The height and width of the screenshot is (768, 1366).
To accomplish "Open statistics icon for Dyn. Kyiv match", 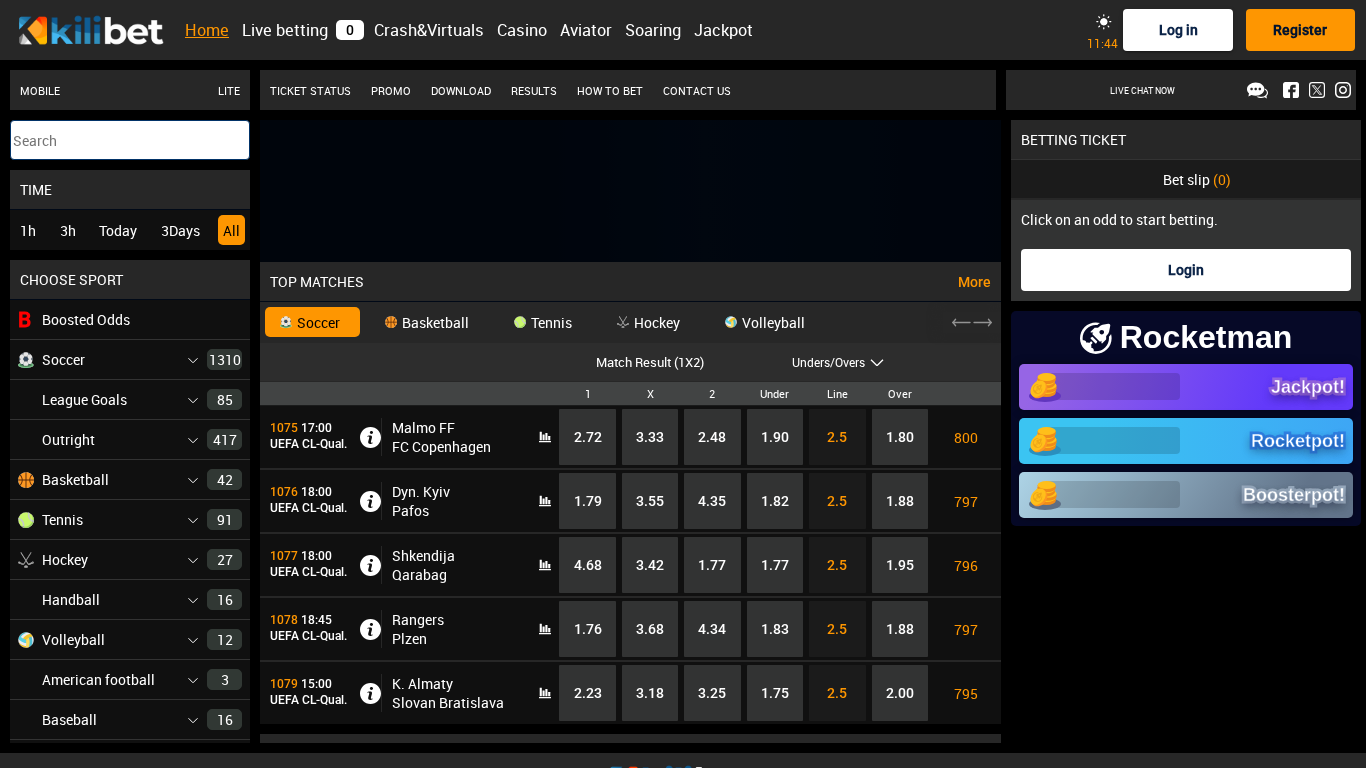I will [545, 501].
